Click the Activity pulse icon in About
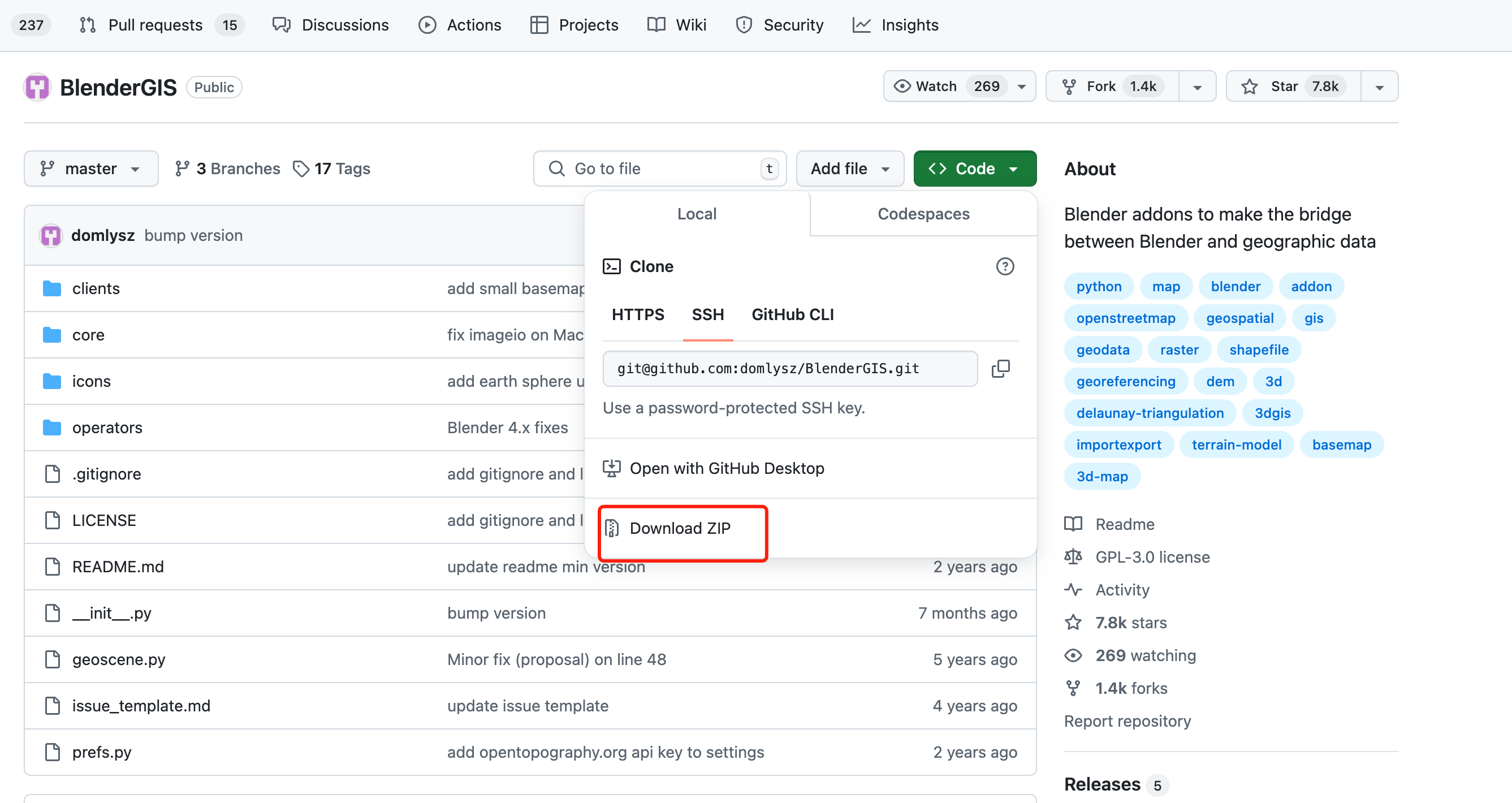 click(x=1074, y=589)
